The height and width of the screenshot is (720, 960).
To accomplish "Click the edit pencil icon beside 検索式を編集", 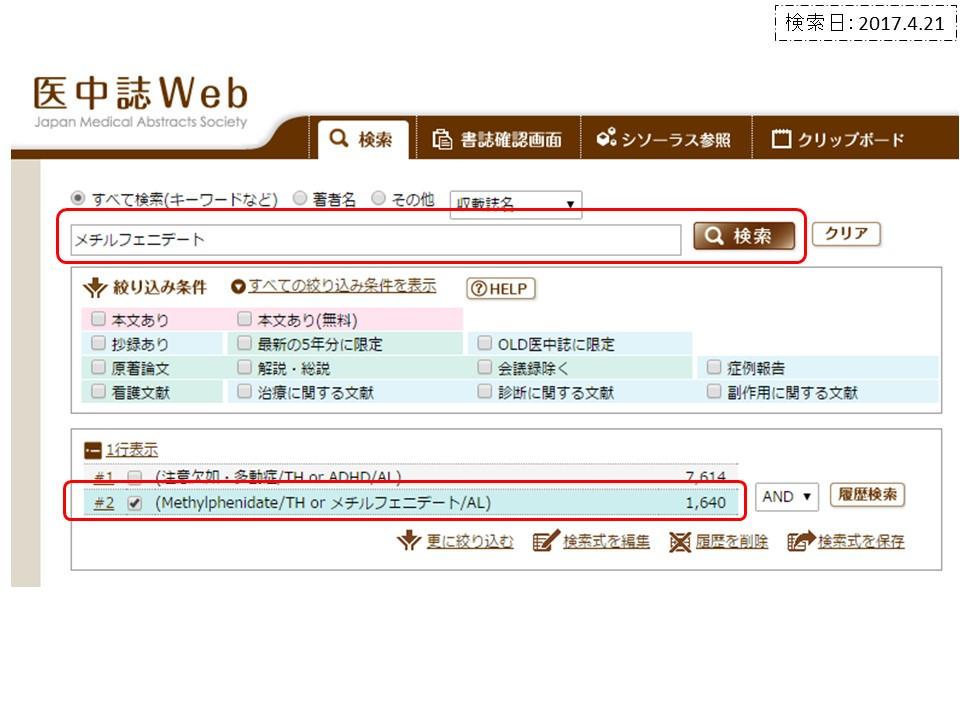I will click(x=546, y=541).
